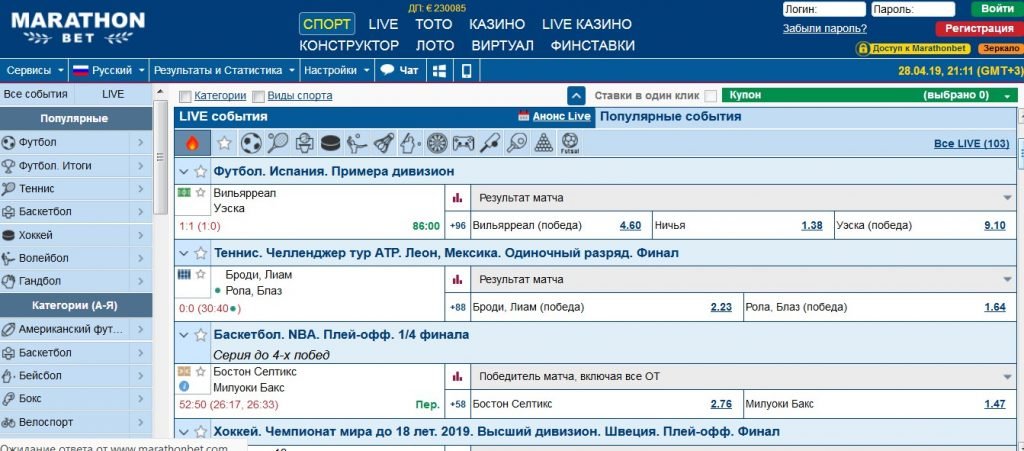
Task: Open the Чат chat button
Action: 400,70
